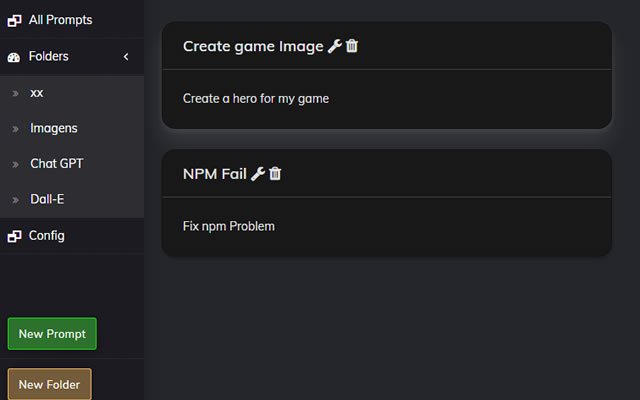Click the wrench icon for Create game Image
Viewport: 640px width, 400px height.
335,46
